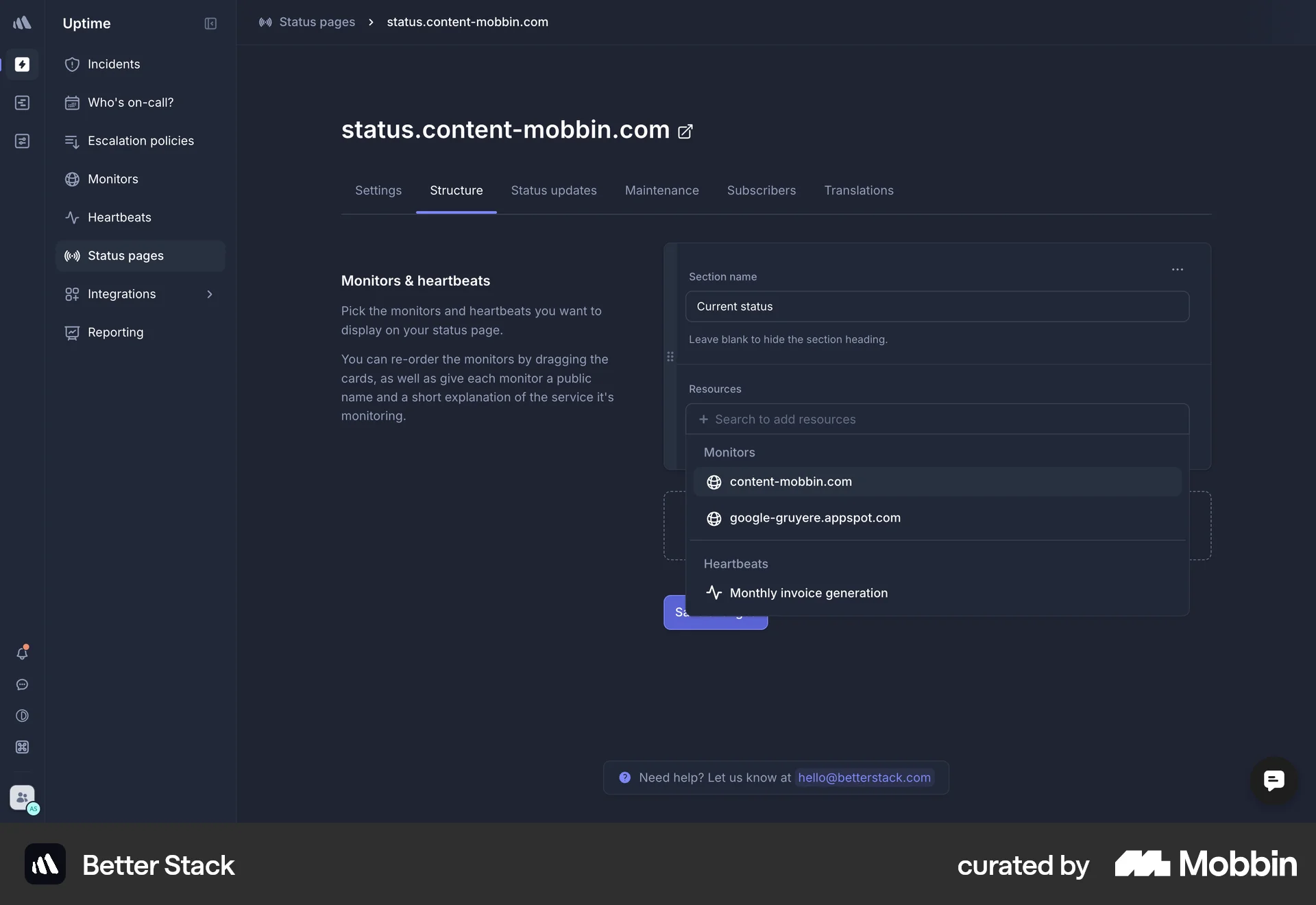The height and width of the screenshot is (905, 1316).
Task: Collapse the sidebar with the panel toggle
Action: tap(210, 23)
